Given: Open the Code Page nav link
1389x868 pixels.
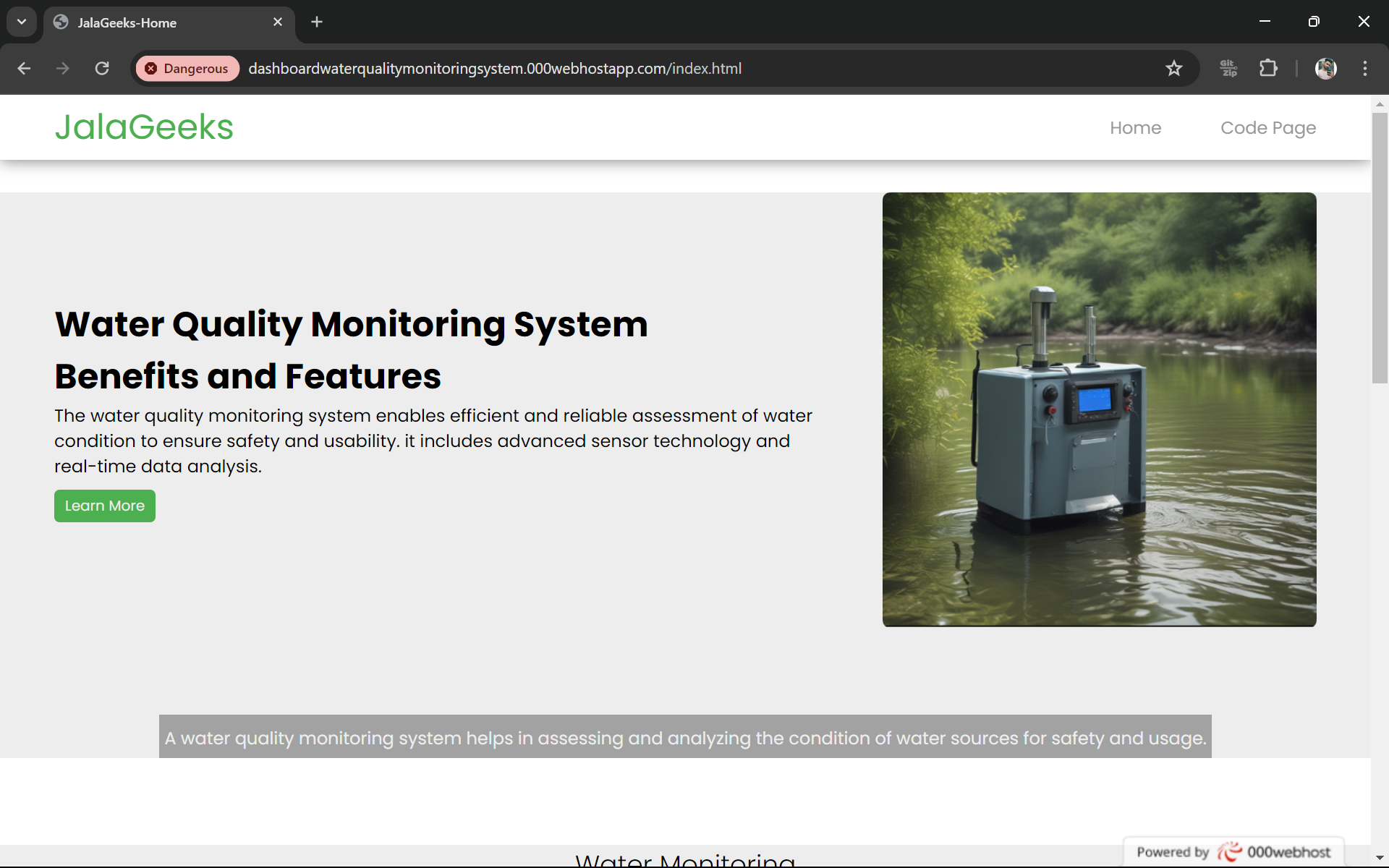Looking at the screenshot, I should 1267,128.
